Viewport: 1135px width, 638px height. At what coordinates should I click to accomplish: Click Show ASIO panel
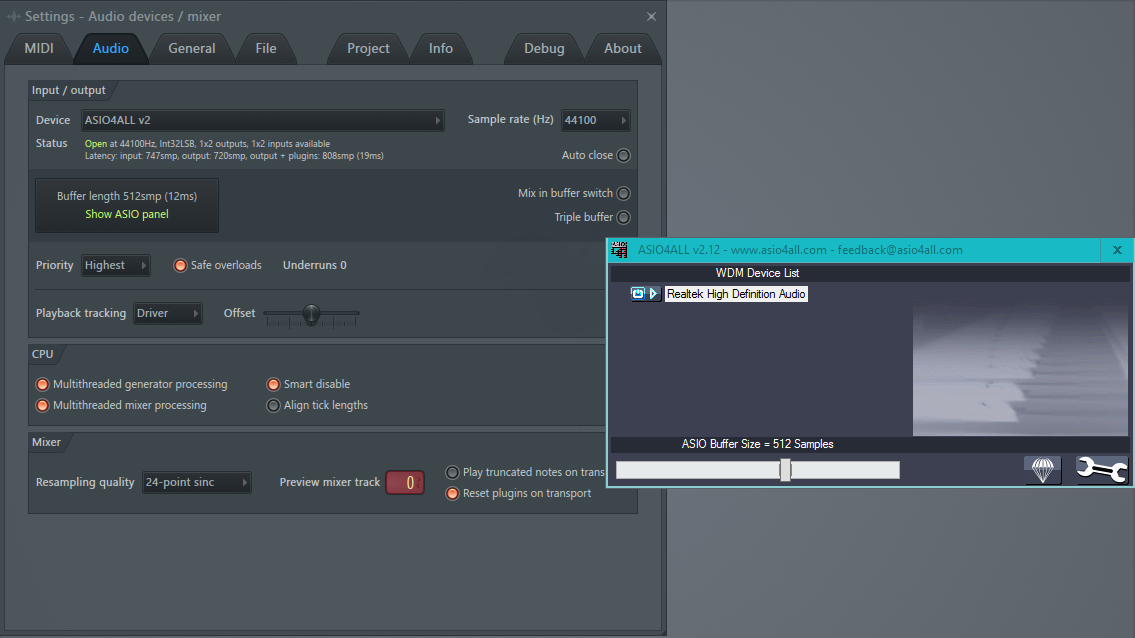click(x=127, y=214)
